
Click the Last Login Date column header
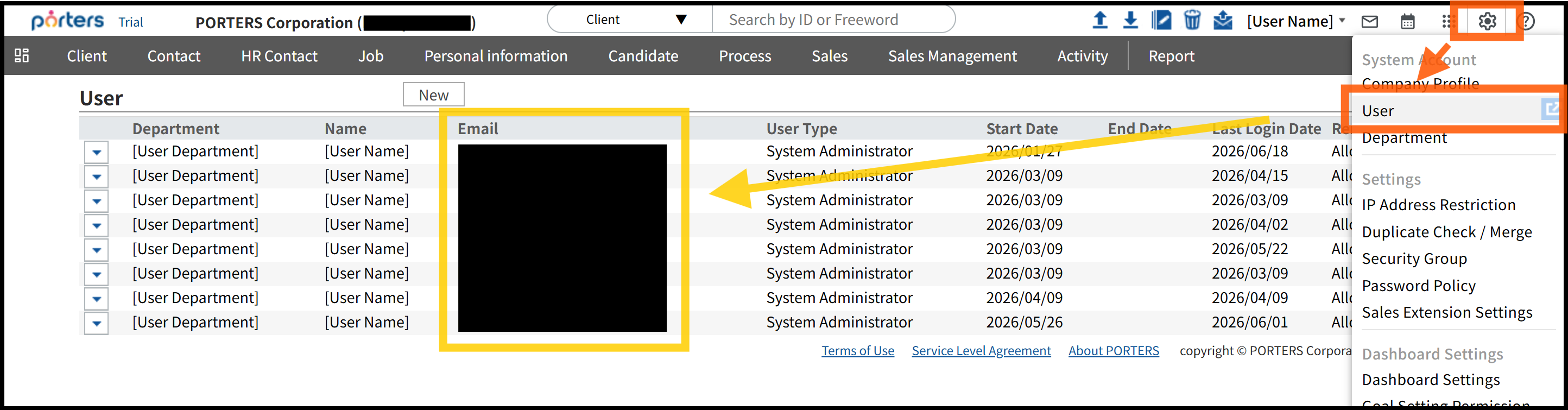[1266, 129]
